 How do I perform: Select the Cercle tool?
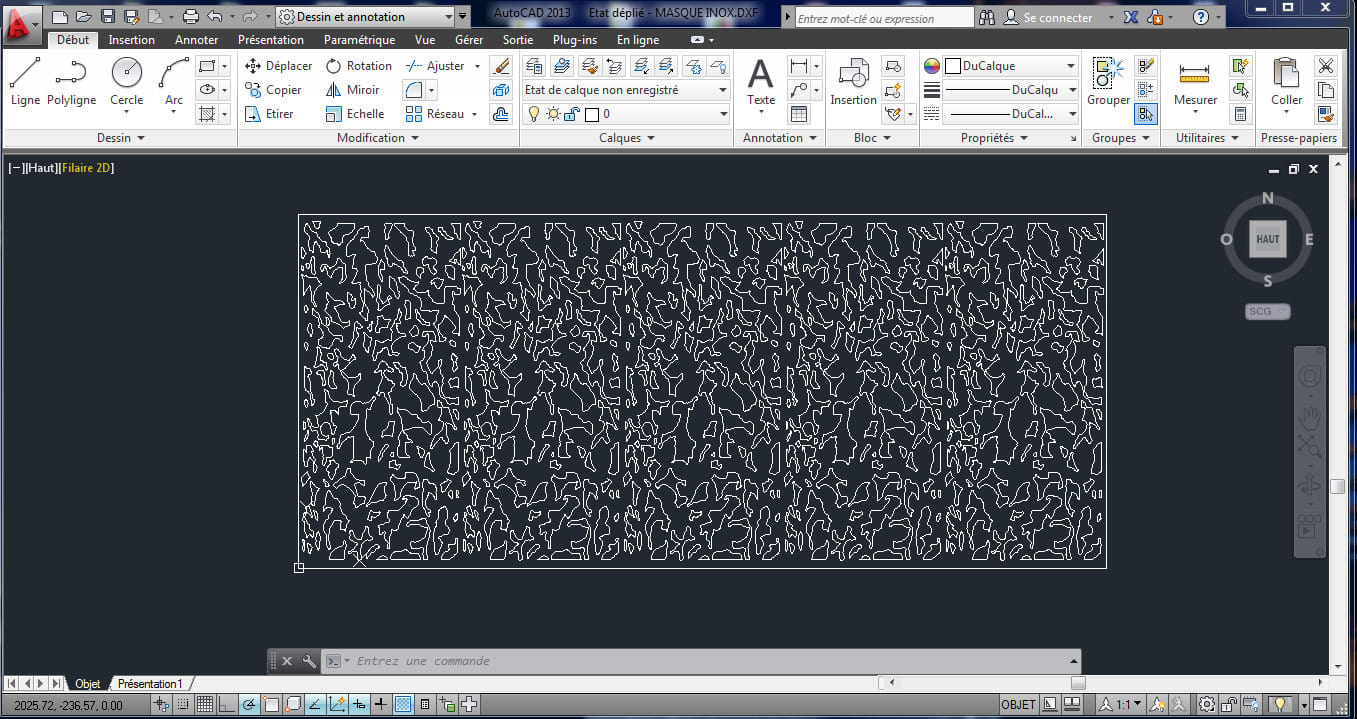coord(126,82)
